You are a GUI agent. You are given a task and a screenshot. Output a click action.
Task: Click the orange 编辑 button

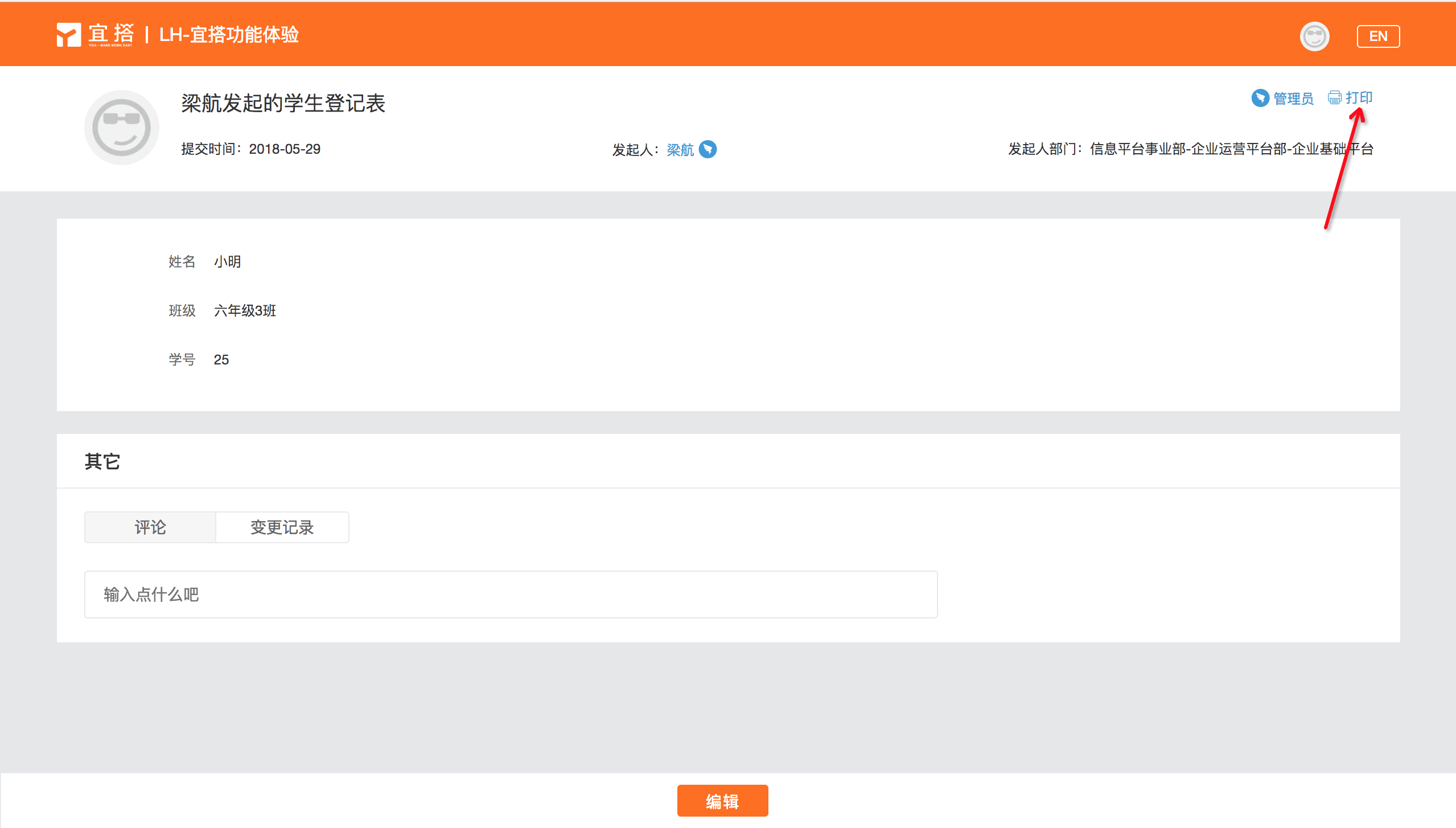pos(722,801)
